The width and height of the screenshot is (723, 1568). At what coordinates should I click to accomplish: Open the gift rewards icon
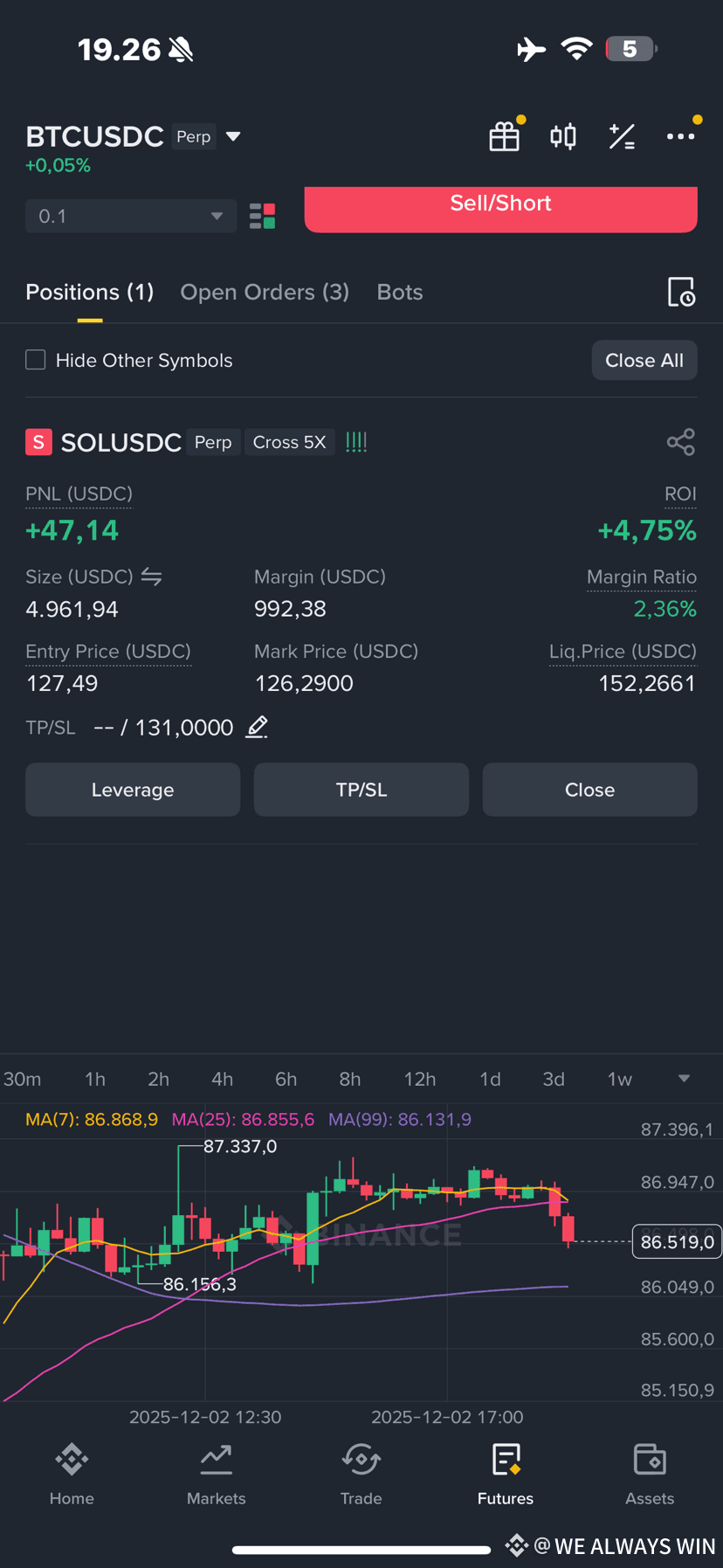[x=505, y=136]
